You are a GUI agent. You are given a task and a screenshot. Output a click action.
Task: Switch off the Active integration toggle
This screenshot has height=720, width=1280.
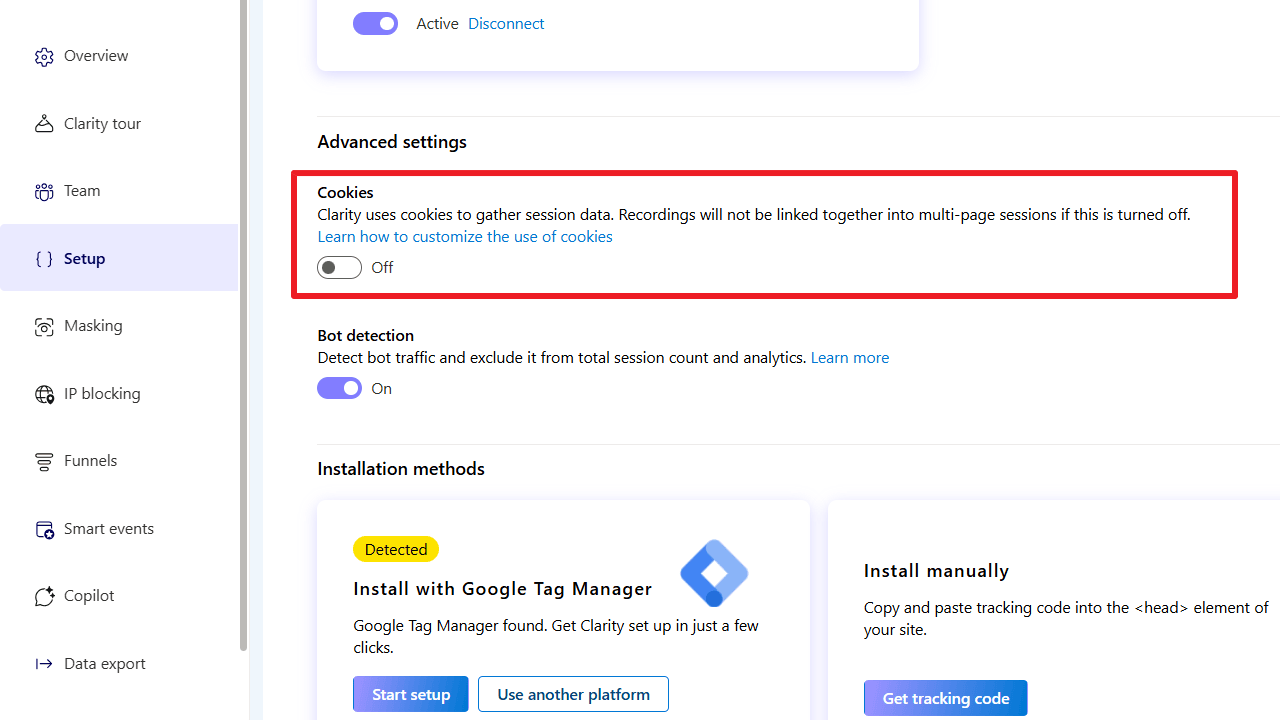click(375, 24)
